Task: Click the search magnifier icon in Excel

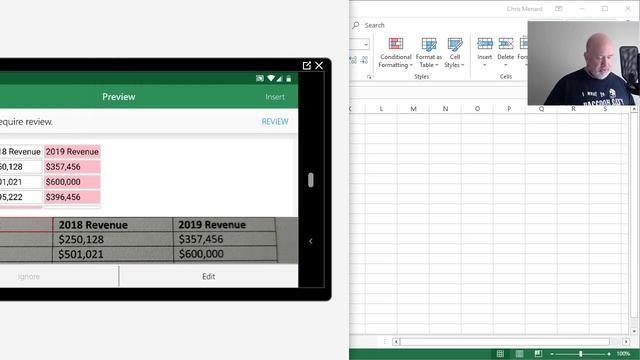Action: (x=356, y=25)
